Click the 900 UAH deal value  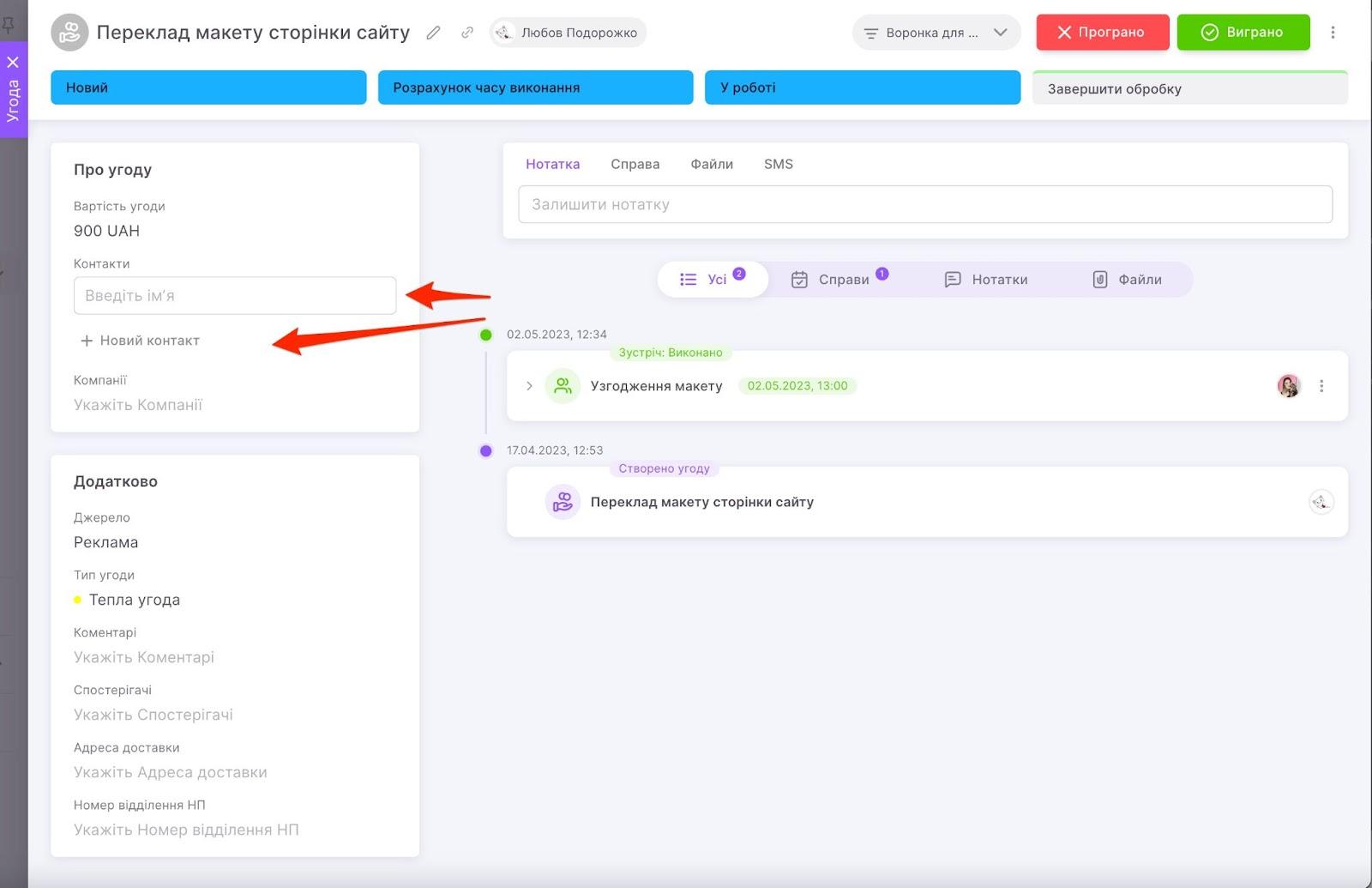pos(106,231)
